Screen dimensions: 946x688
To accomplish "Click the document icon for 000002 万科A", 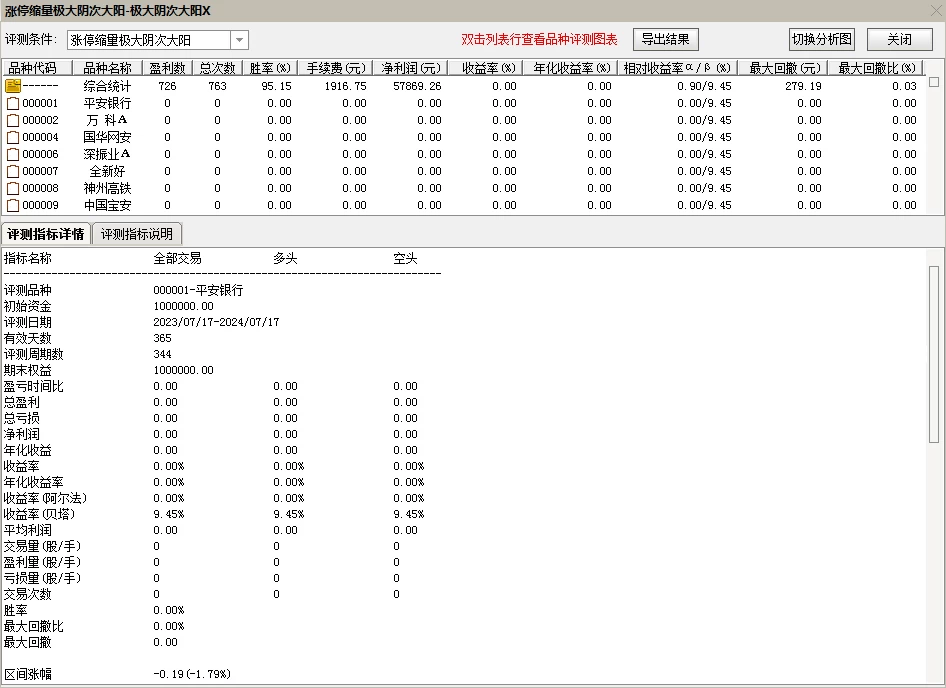I will click(13, 120).
